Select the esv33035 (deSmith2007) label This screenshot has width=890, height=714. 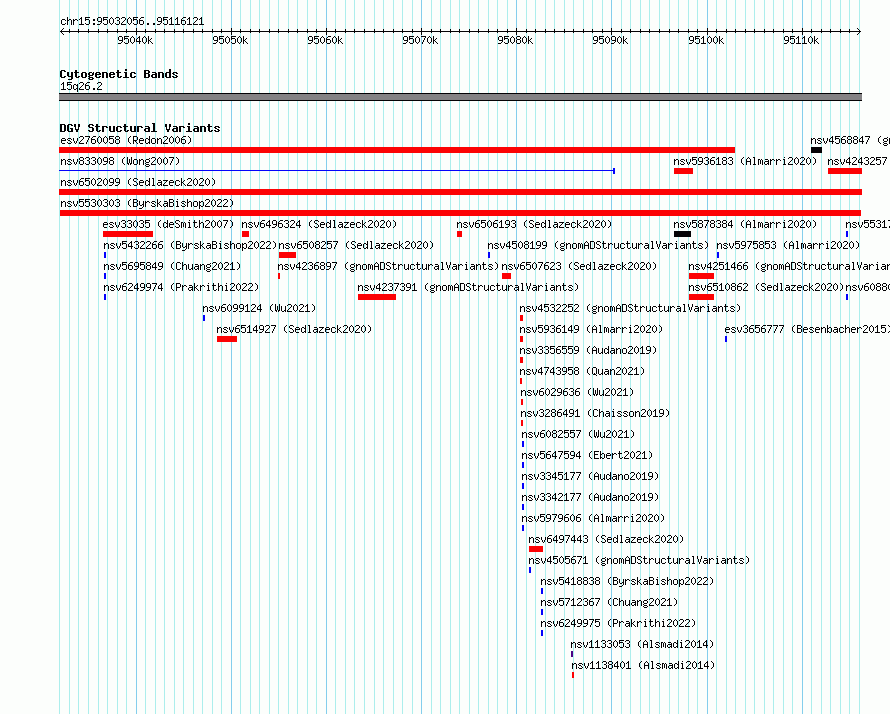[x=168, y=224]
